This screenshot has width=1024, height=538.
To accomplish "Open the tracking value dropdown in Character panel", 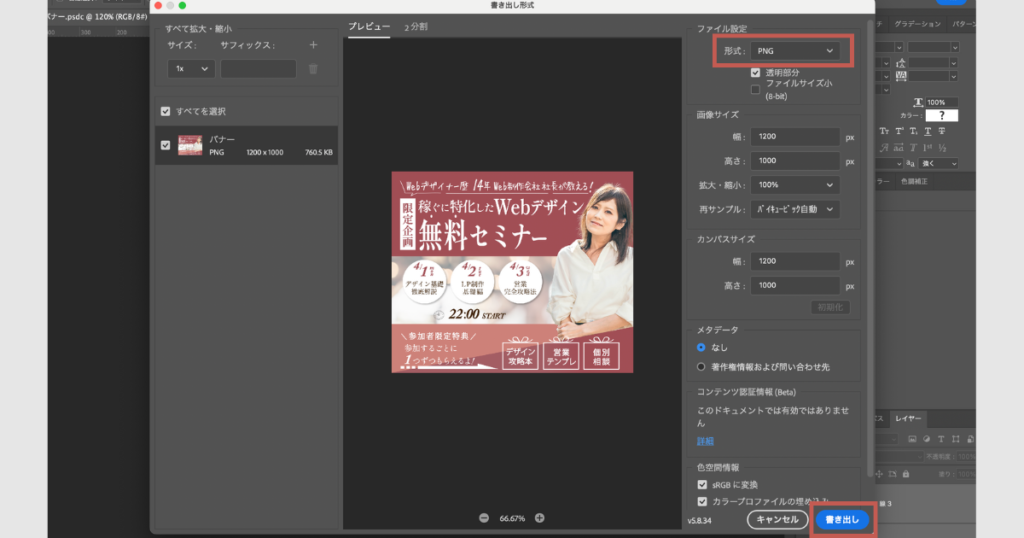I will tap(953, 76).
